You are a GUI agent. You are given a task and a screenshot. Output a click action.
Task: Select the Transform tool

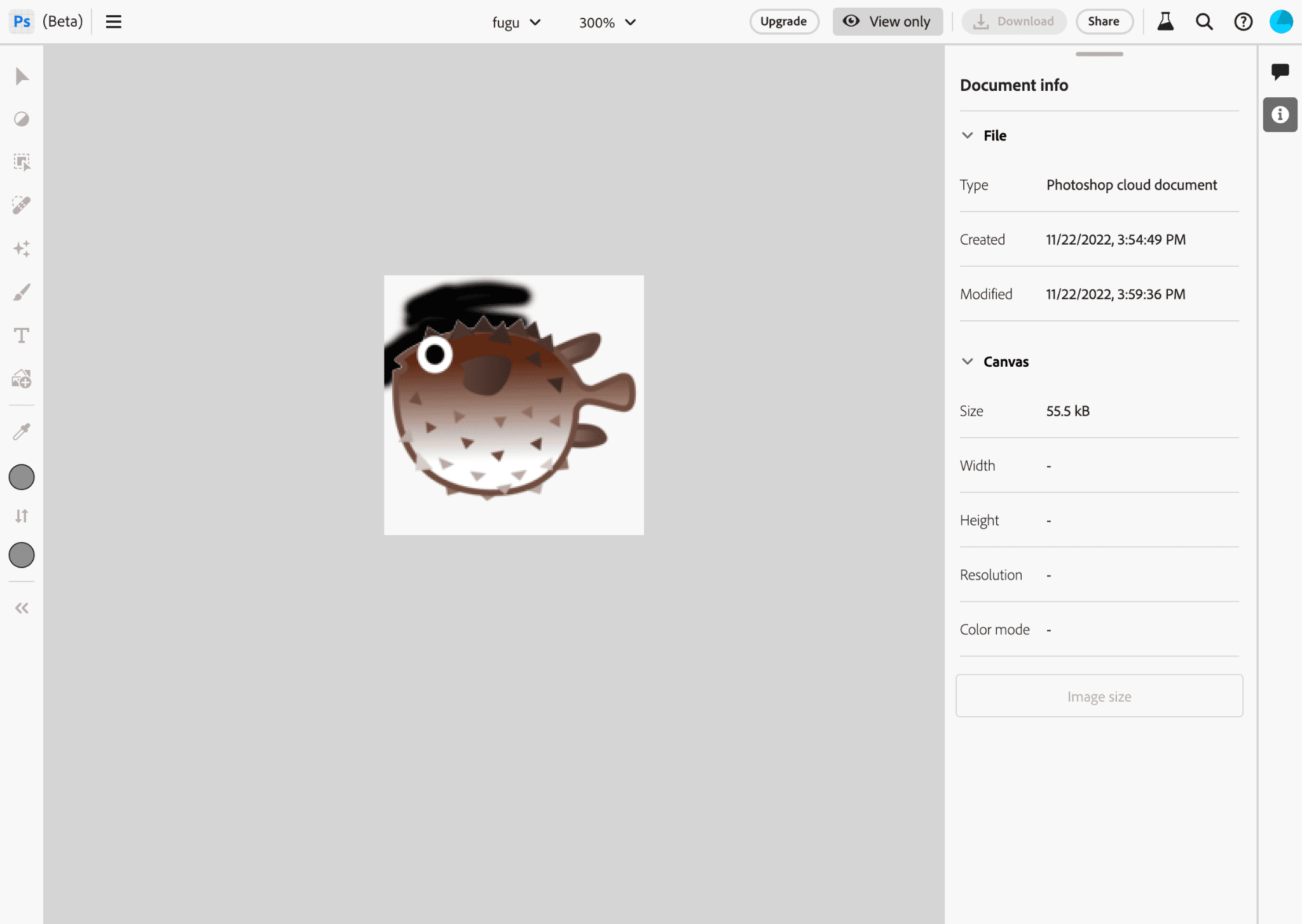click(x=22, y=162)
